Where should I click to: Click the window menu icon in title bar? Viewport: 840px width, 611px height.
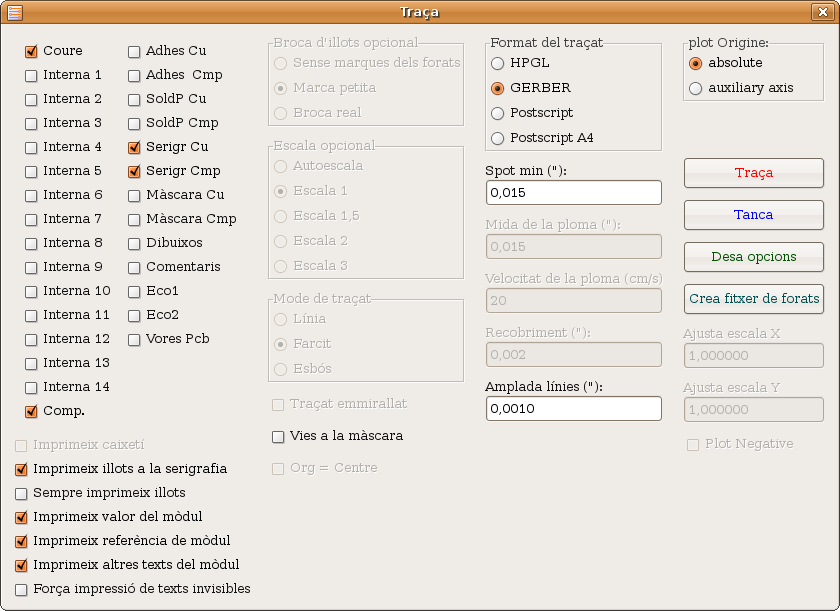pos(15,12)
